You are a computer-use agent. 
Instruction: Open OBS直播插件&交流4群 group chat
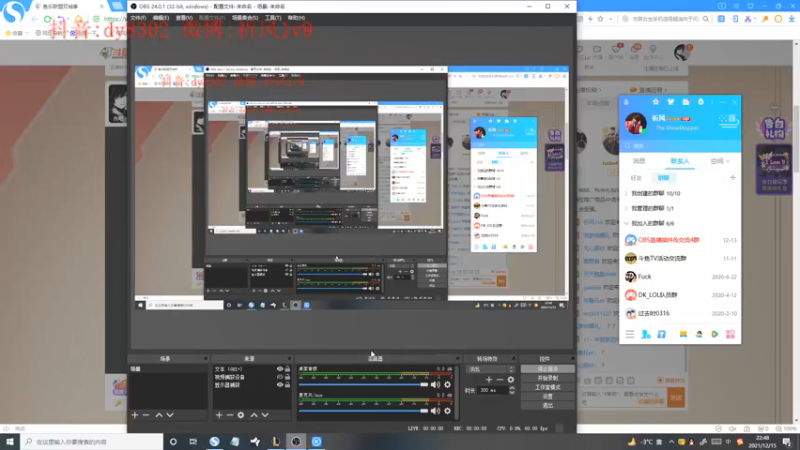click(x=681, y=240)
